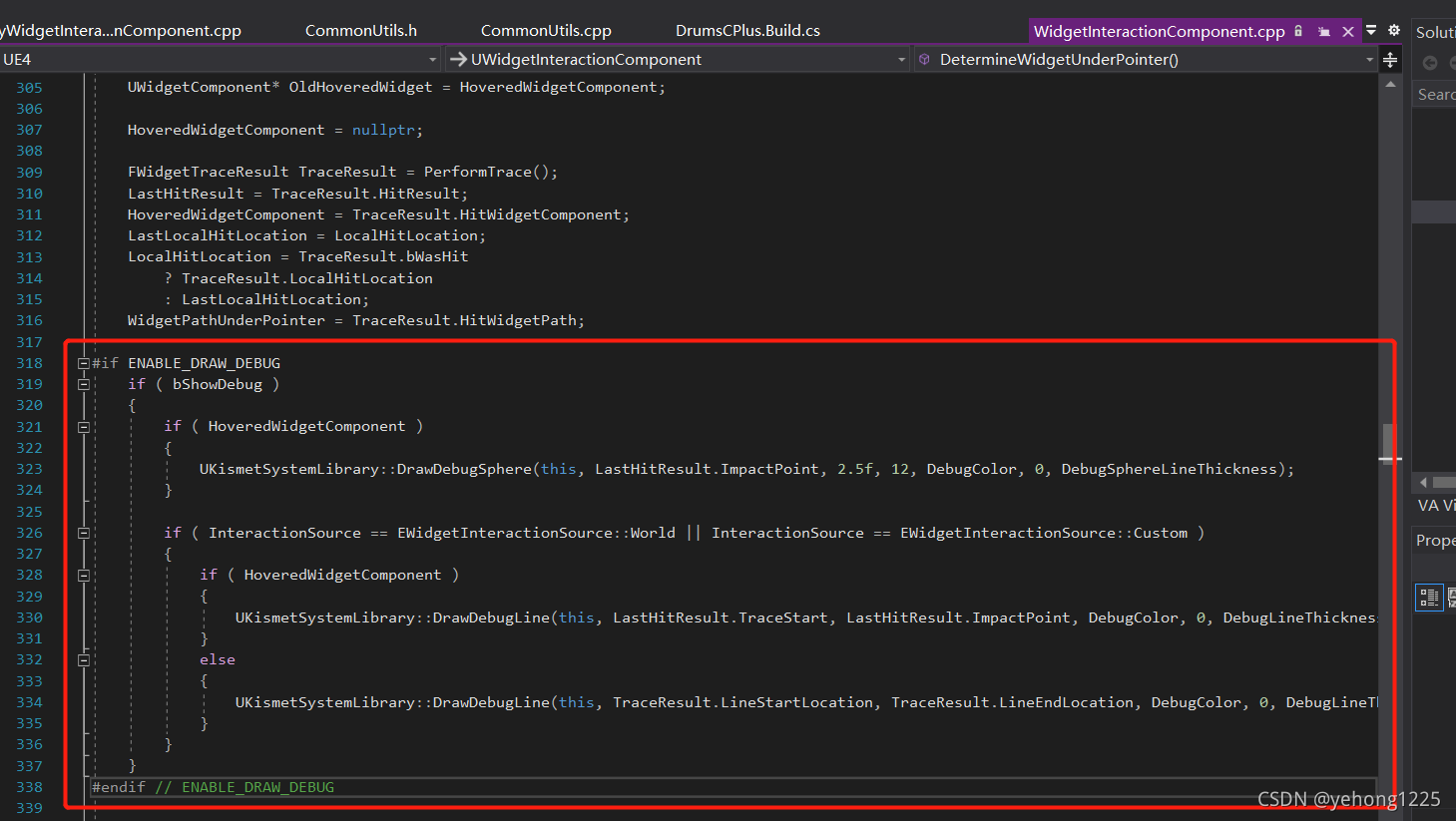Image resolution: width=1456 pixels, height=821 pixels.
Task: Open the UE4 project dropdown
Action: point(432,59)
